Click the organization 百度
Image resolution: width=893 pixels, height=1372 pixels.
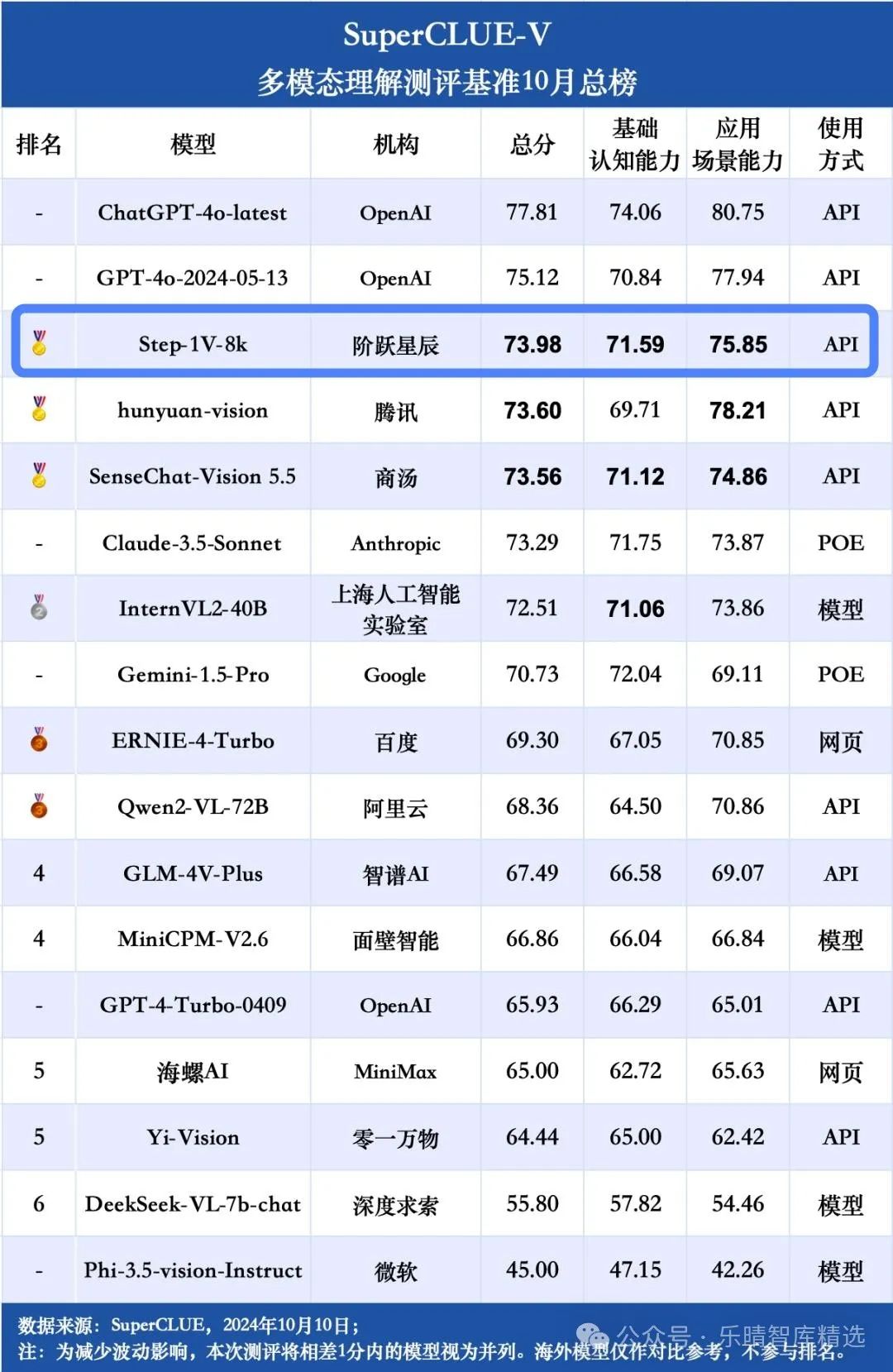tap(395, 742)
